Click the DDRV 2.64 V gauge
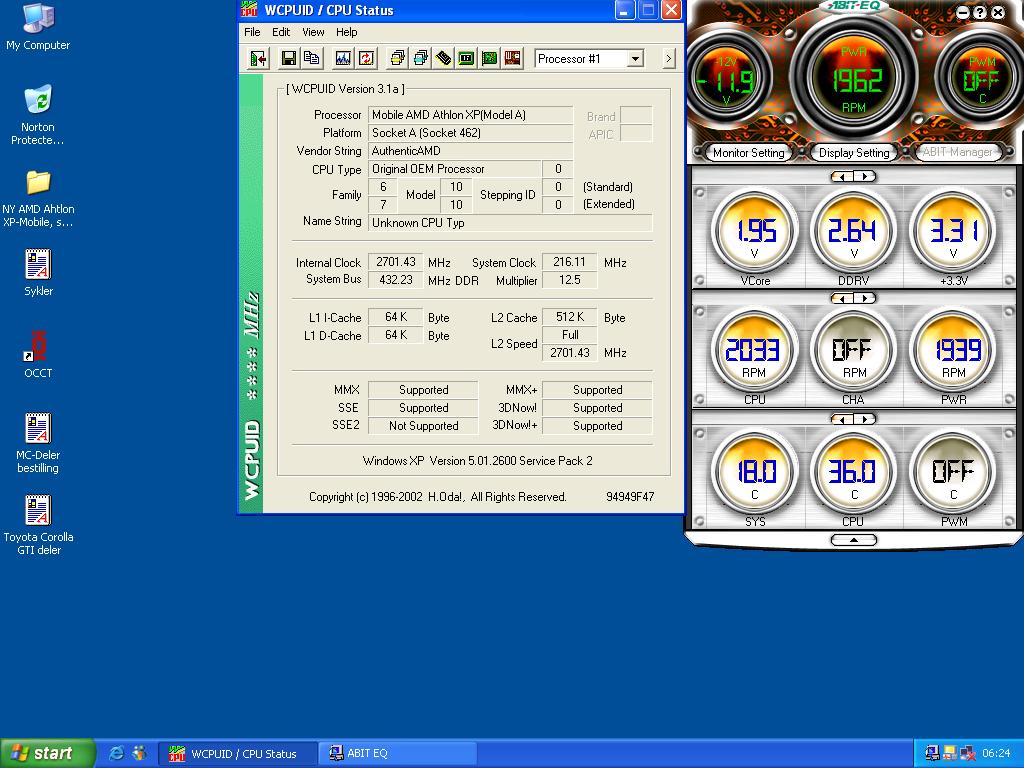This screenshot has width=1024, height=768. pyautogui.click(x=854, y=234)
